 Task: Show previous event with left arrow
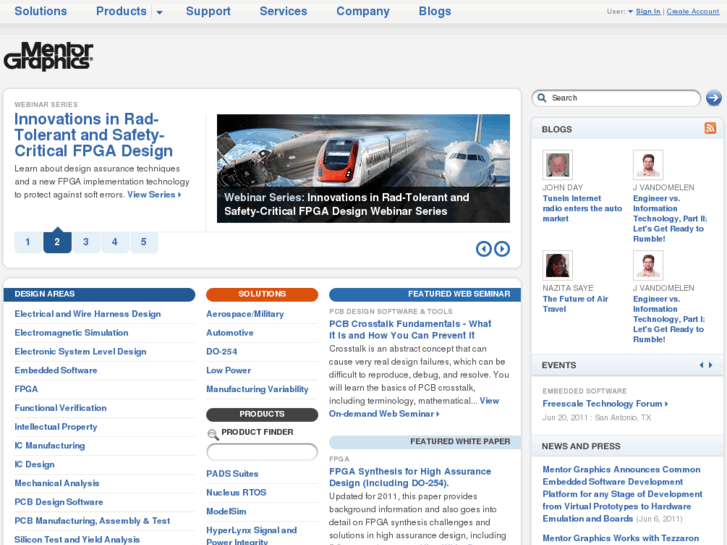(701, 365)
